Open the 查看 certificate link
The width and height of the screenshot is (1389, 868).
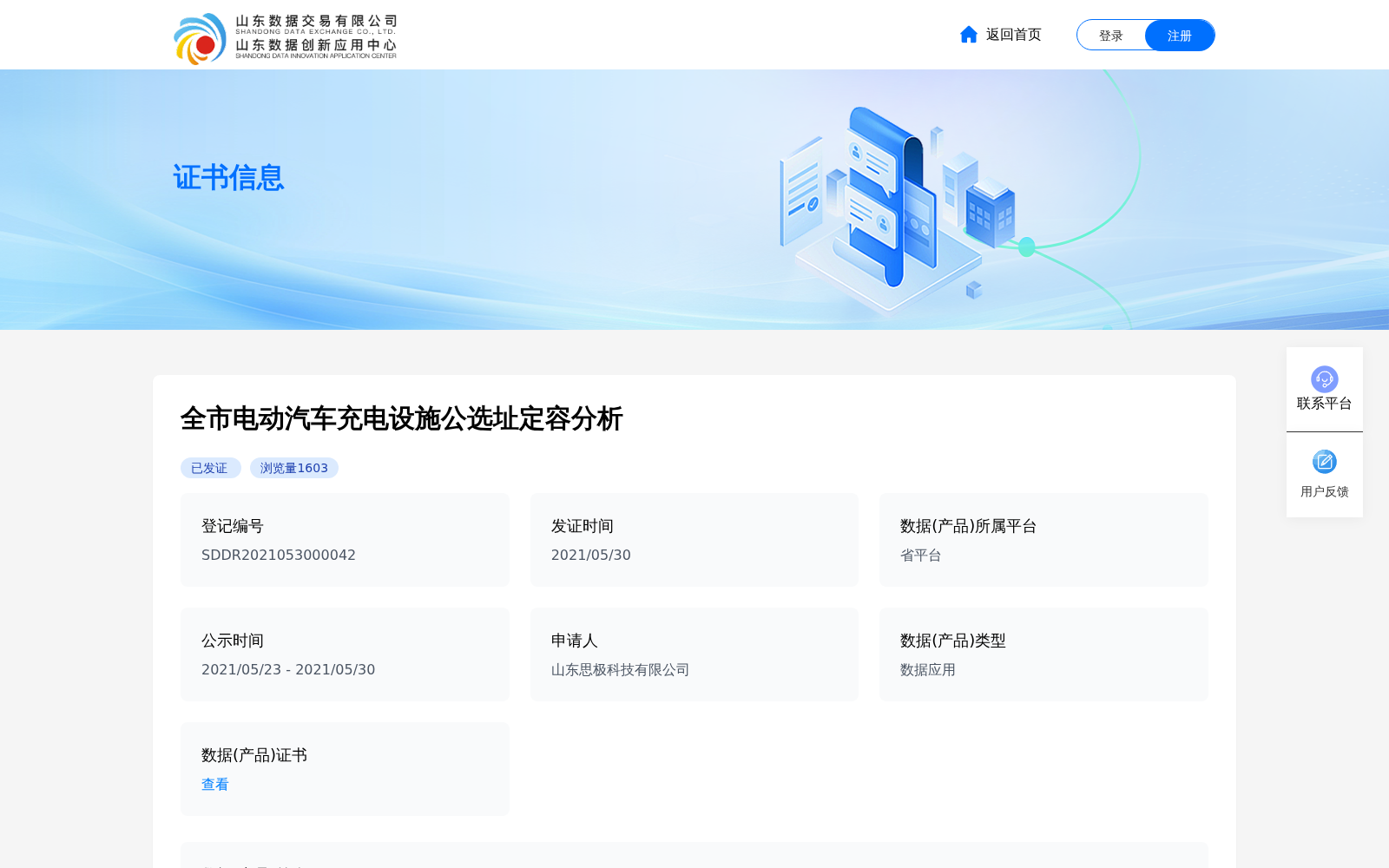click(215, 785)
